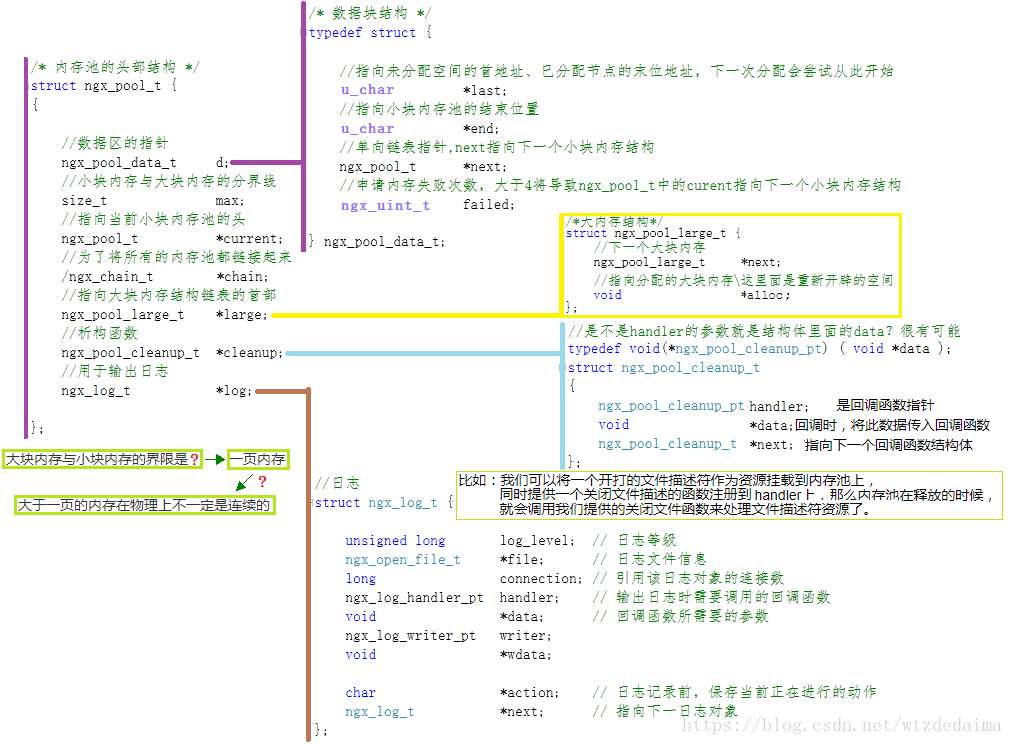This screenshot has height=745, width=1013.
Task: Select the '//日志' comment
Action: point(337,483)
